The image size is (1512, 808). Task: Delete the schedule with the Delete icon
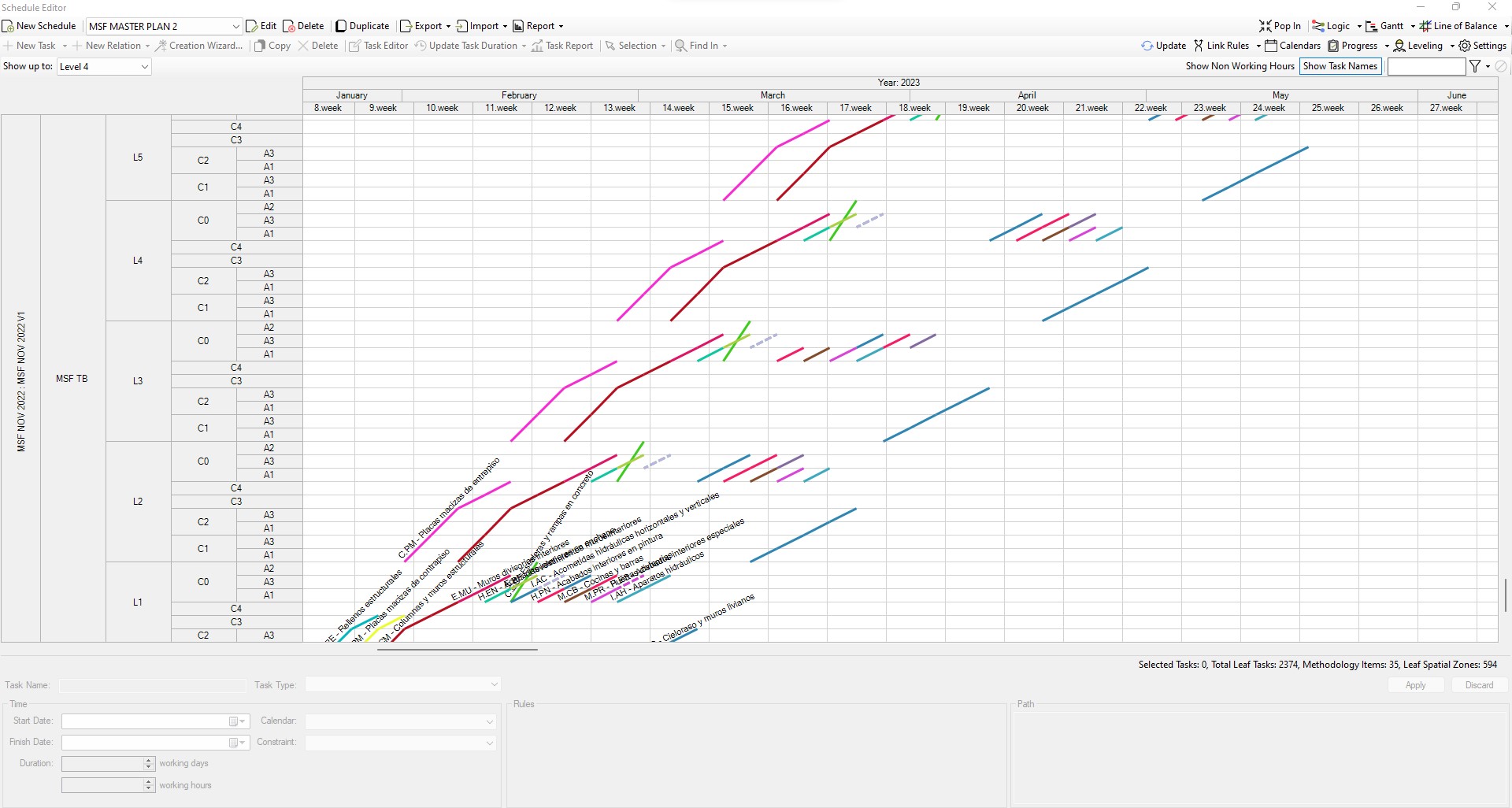pos(289,26)
